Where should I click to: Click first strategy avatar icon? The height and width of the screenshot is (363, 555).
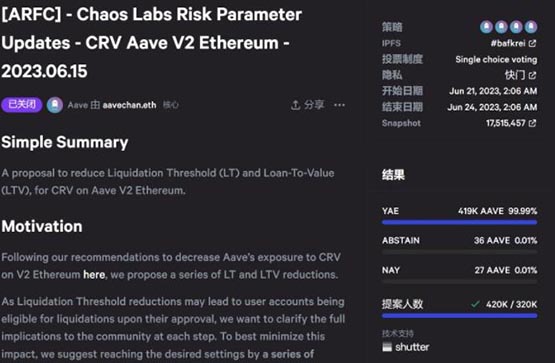pyautogui.click(x=486, y=27)
